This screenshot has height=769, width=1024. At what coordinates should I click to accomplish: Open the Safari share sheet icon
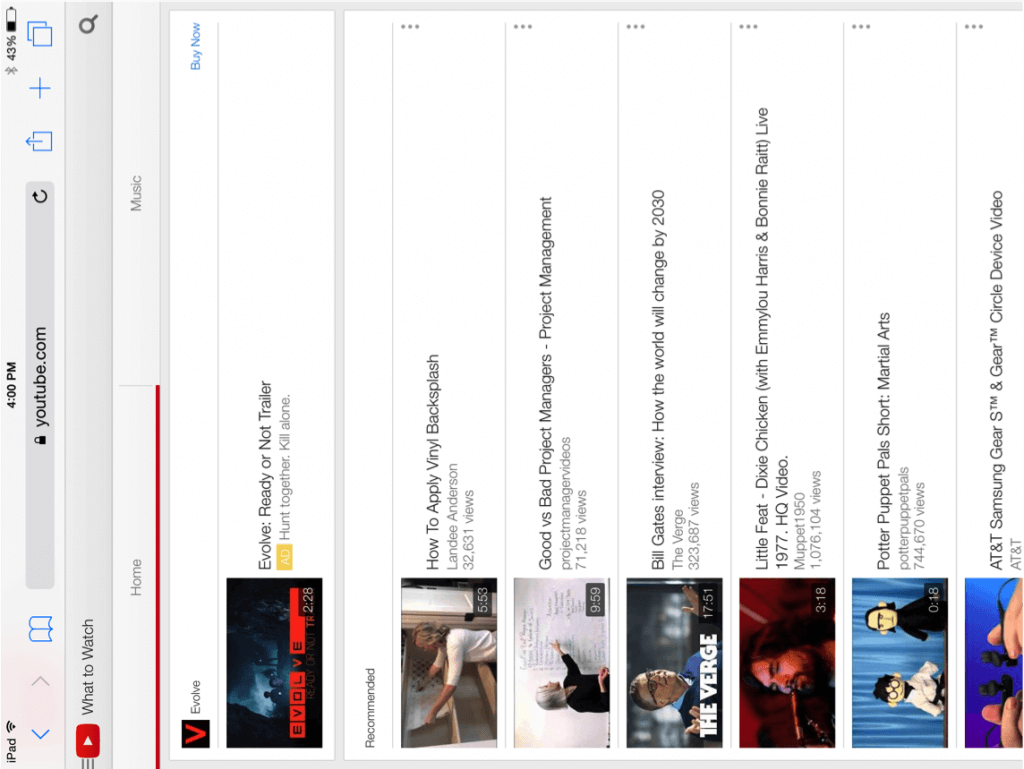tap(40, 141)
